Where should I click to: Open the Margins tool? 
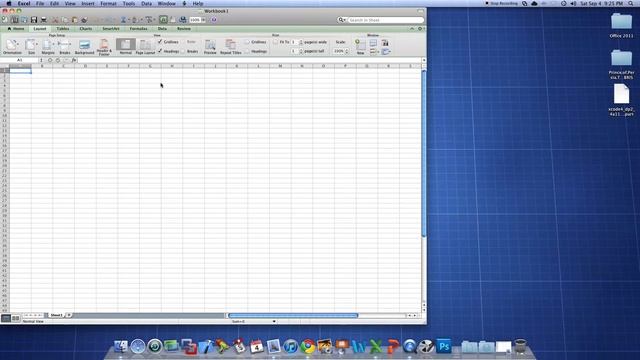[x=48, y=46]
